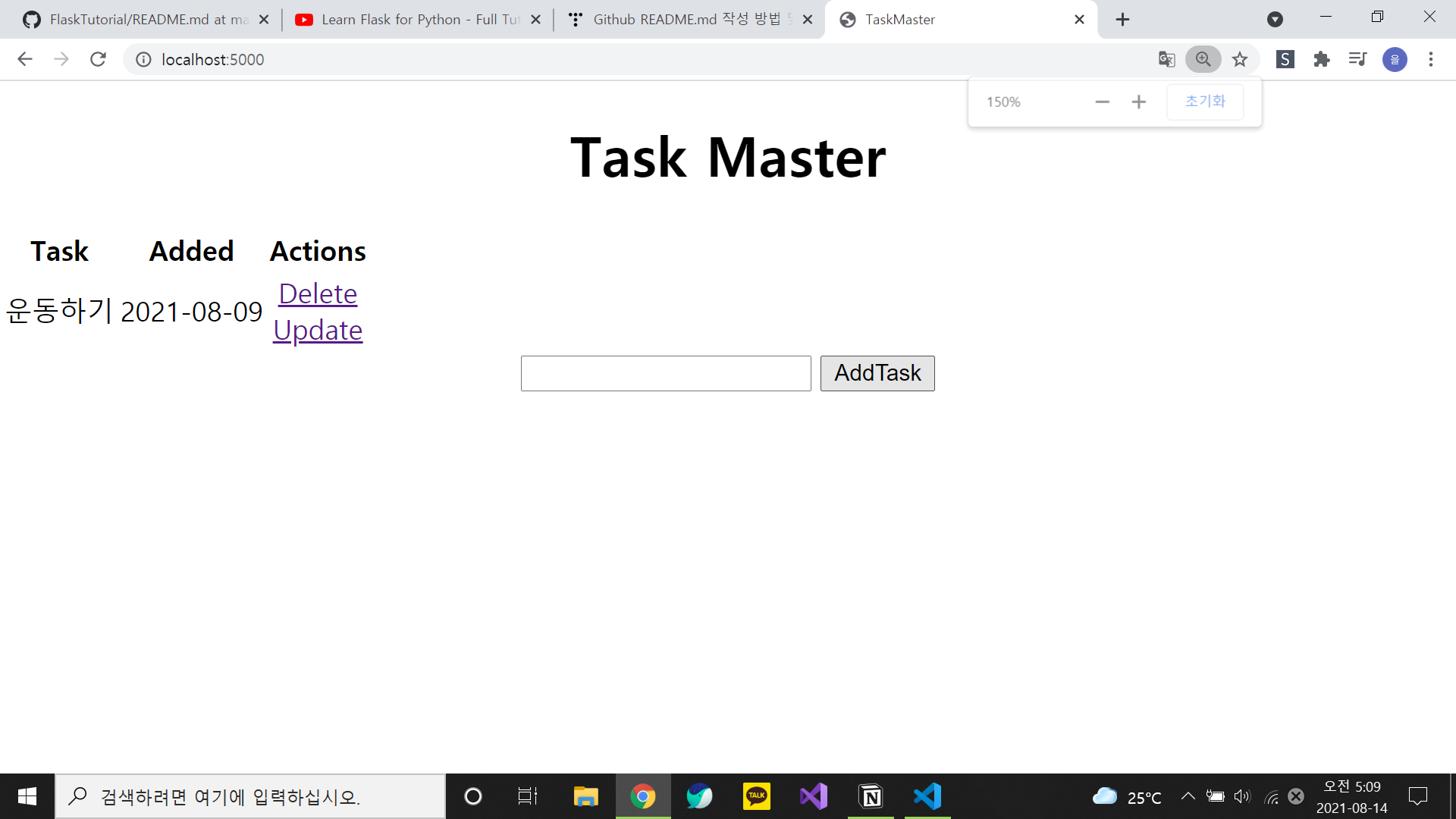
Task: Launch Notion from the taskbar
Action: [x=871, y=795]
